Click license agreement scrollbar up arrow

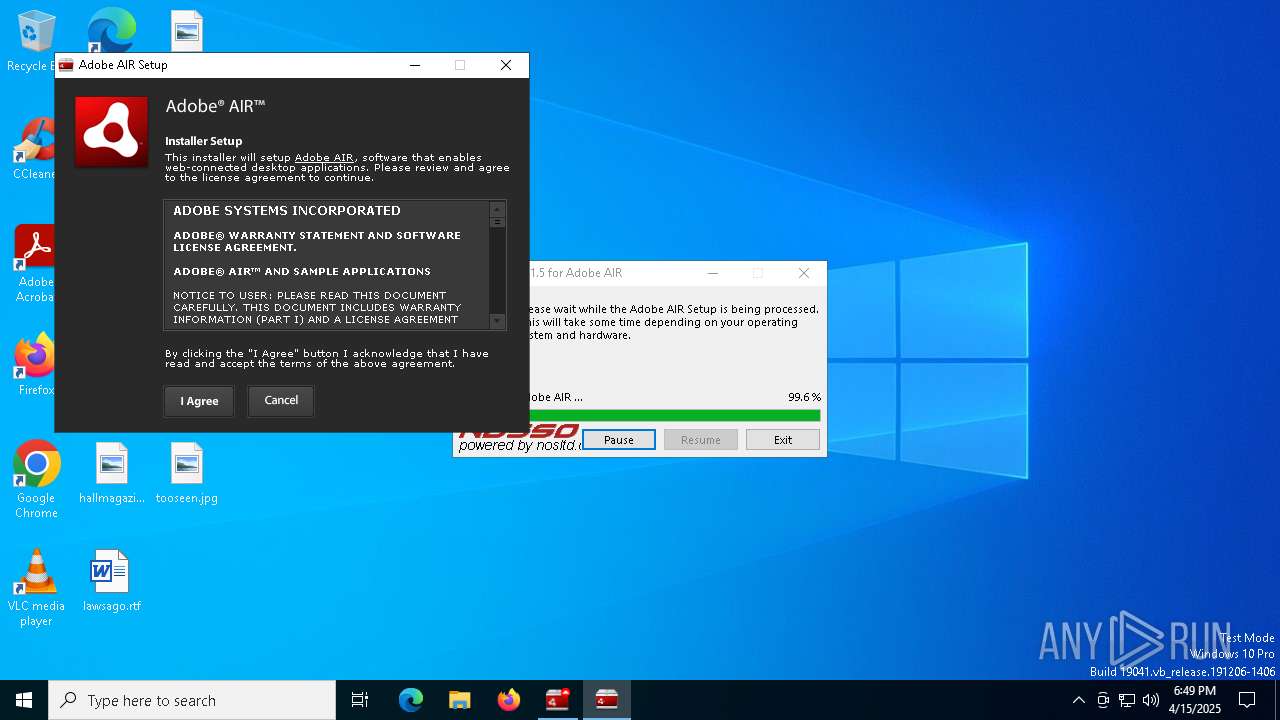(x=497, y=209)
